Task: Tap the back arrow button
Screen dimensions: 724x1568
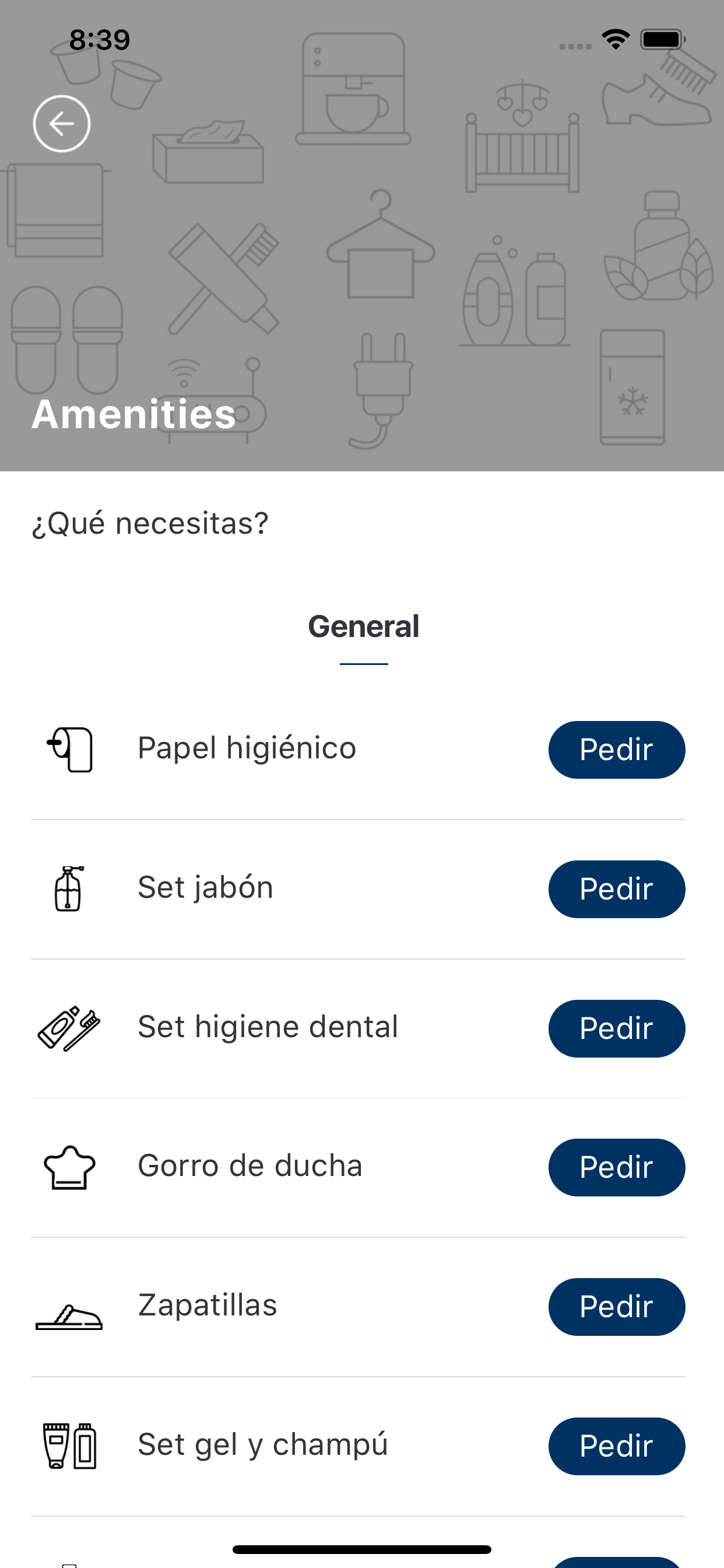Action: pos(61,124)
